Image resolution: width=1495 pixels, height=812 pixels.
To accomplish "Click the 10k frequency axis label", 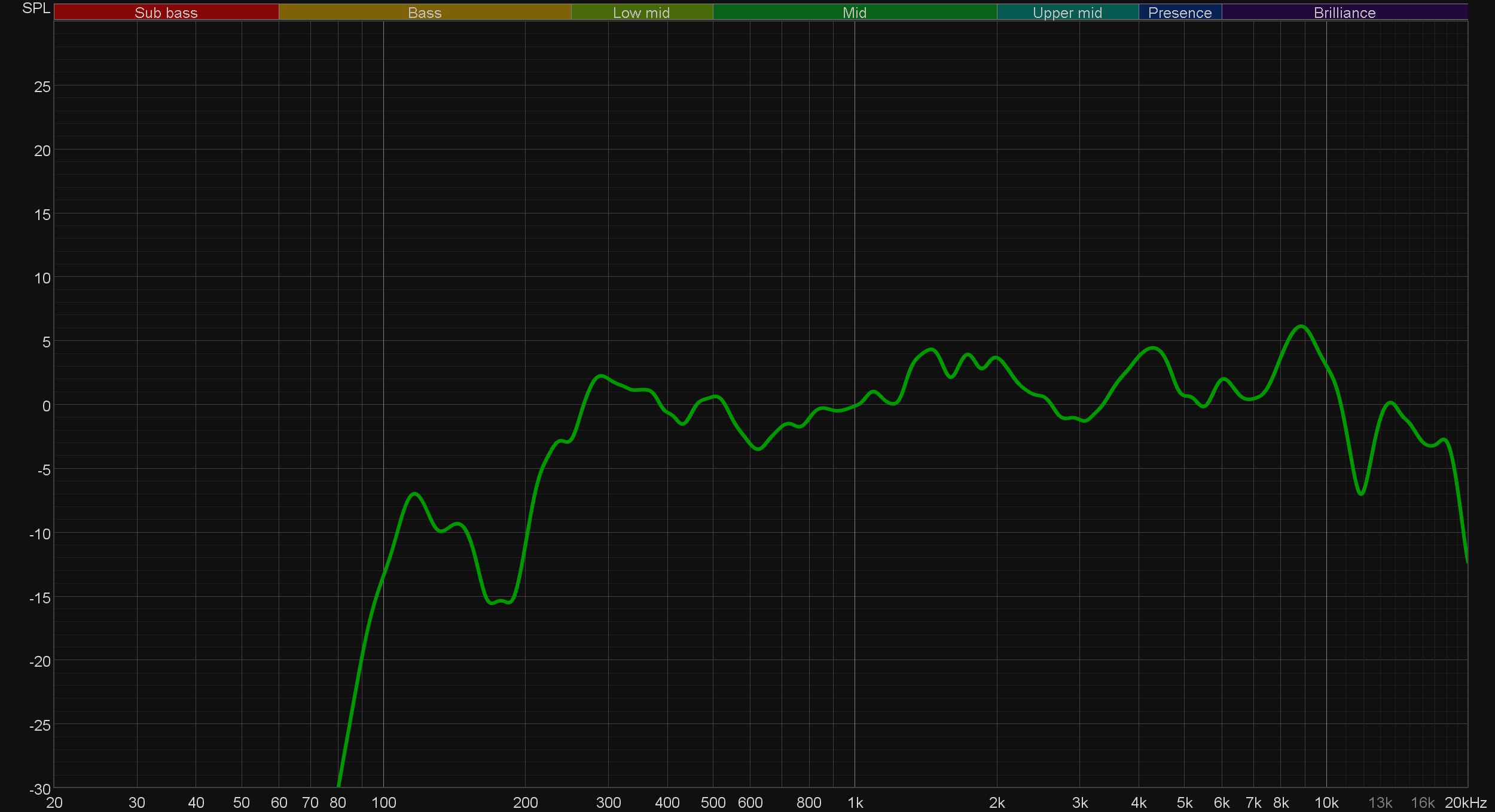I will pyautogui.click(x=1326, y=802).
